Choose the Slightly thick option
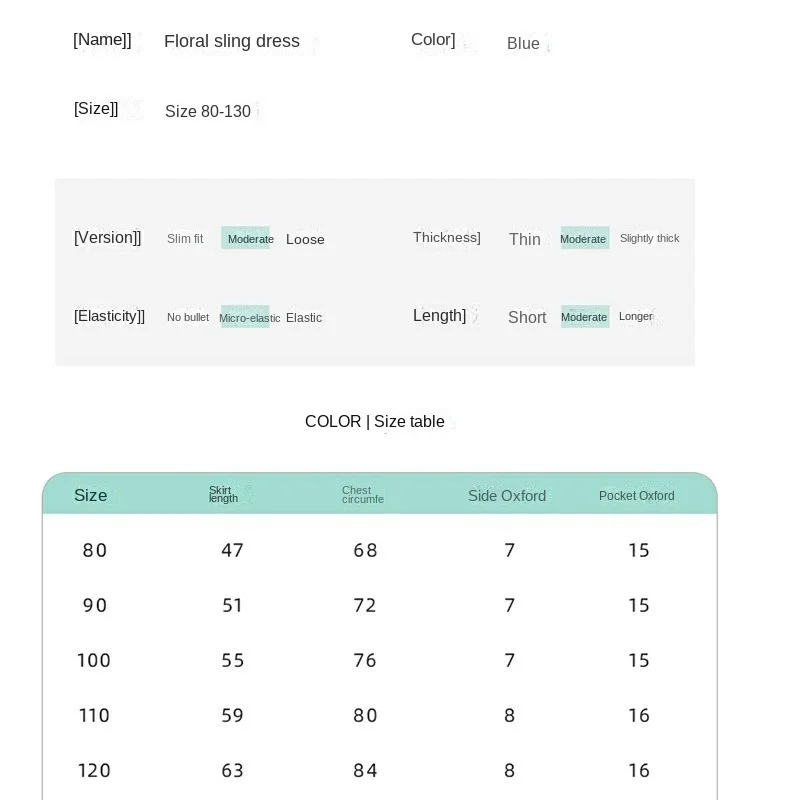Screen dimensions: 800x800 [649, 238]
